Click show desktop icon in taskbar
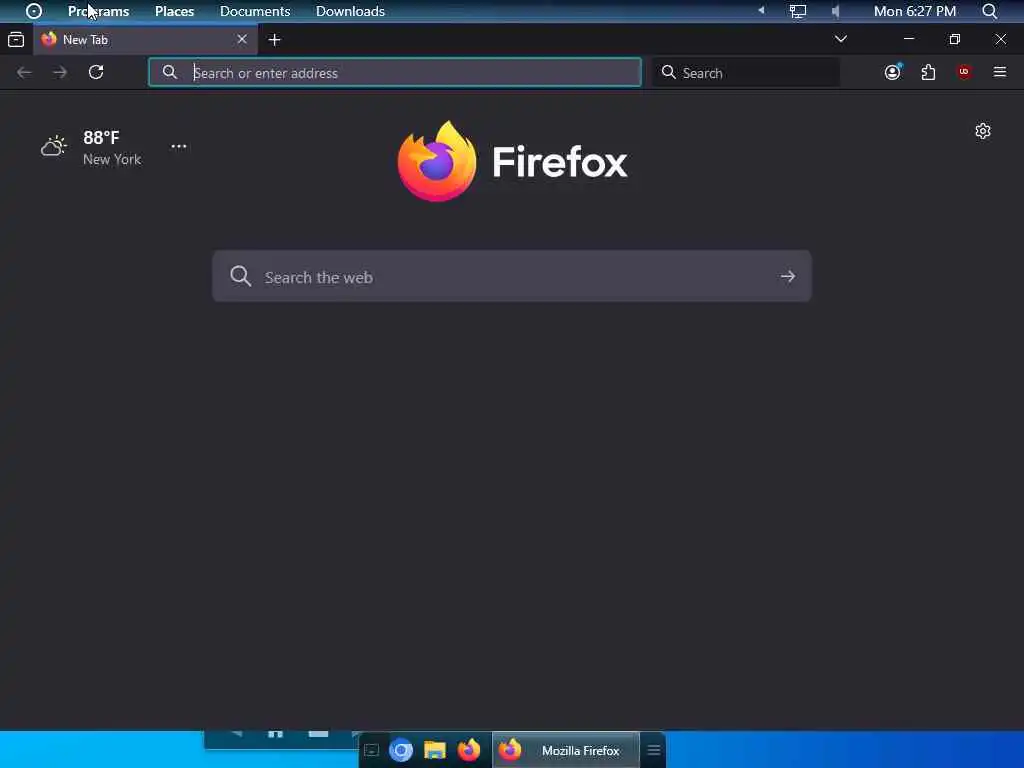The width and height of the screenshot is (1024, 768). pos(372,750)
